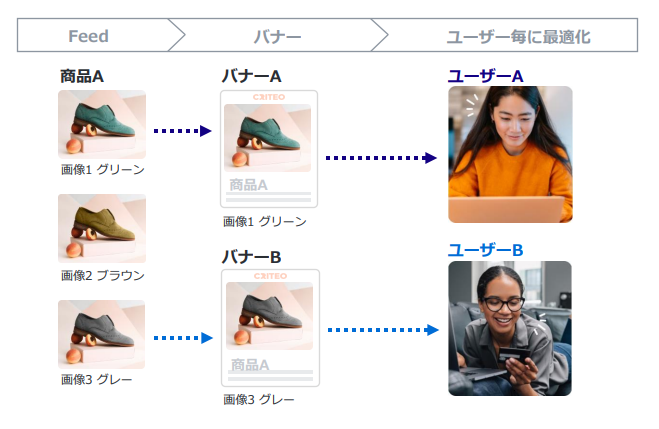Screen dimensions: 659x429
Task: Click the ユーザーA photo in orange sweater
Action: tap(510, 154)
